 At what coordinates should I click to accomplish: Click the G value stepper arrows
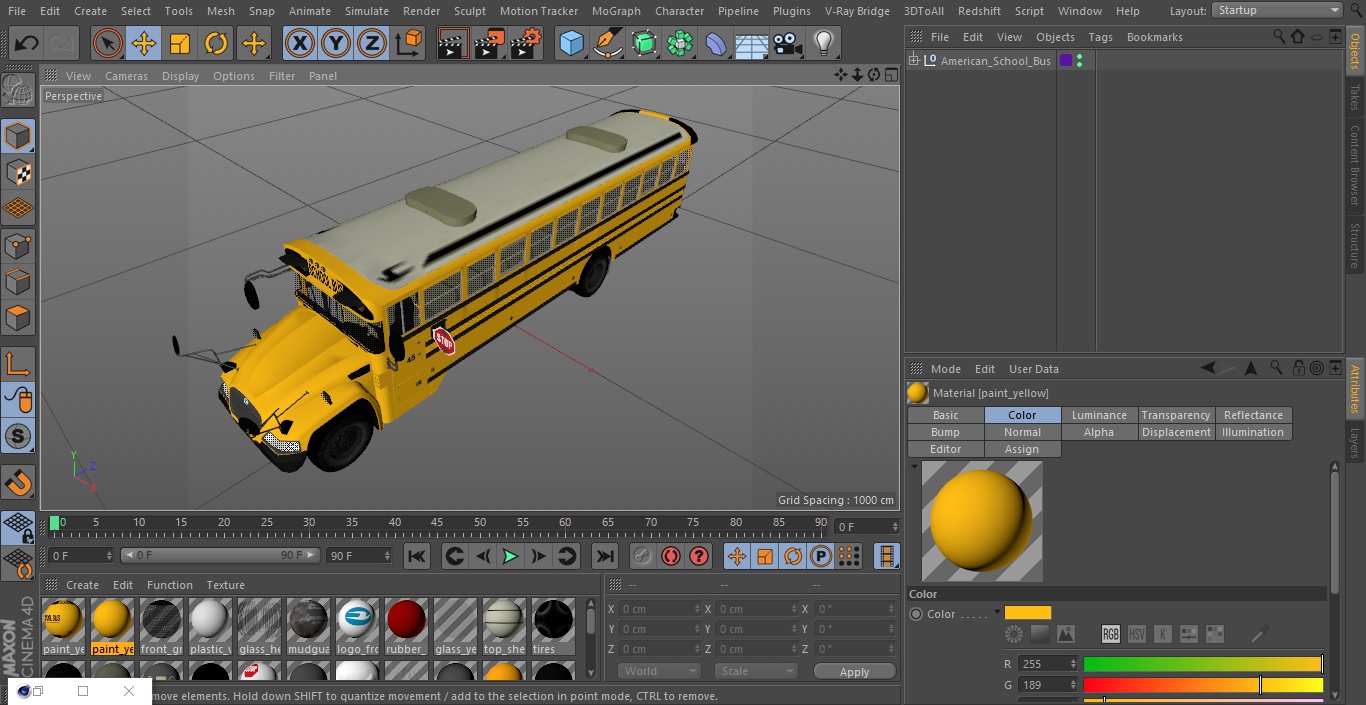pos(1074,685)
